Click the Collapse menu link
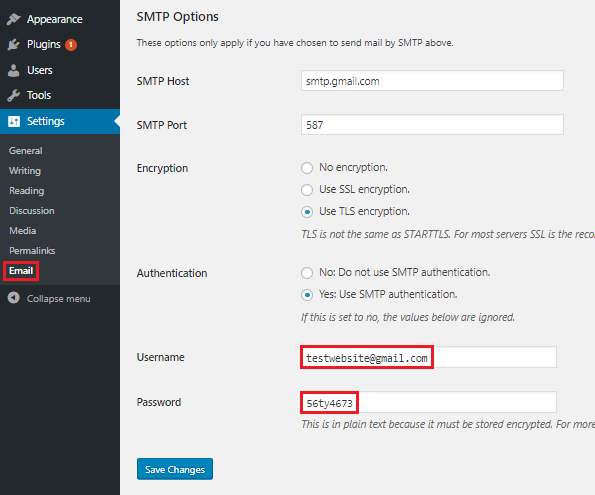 pos(58,299)
